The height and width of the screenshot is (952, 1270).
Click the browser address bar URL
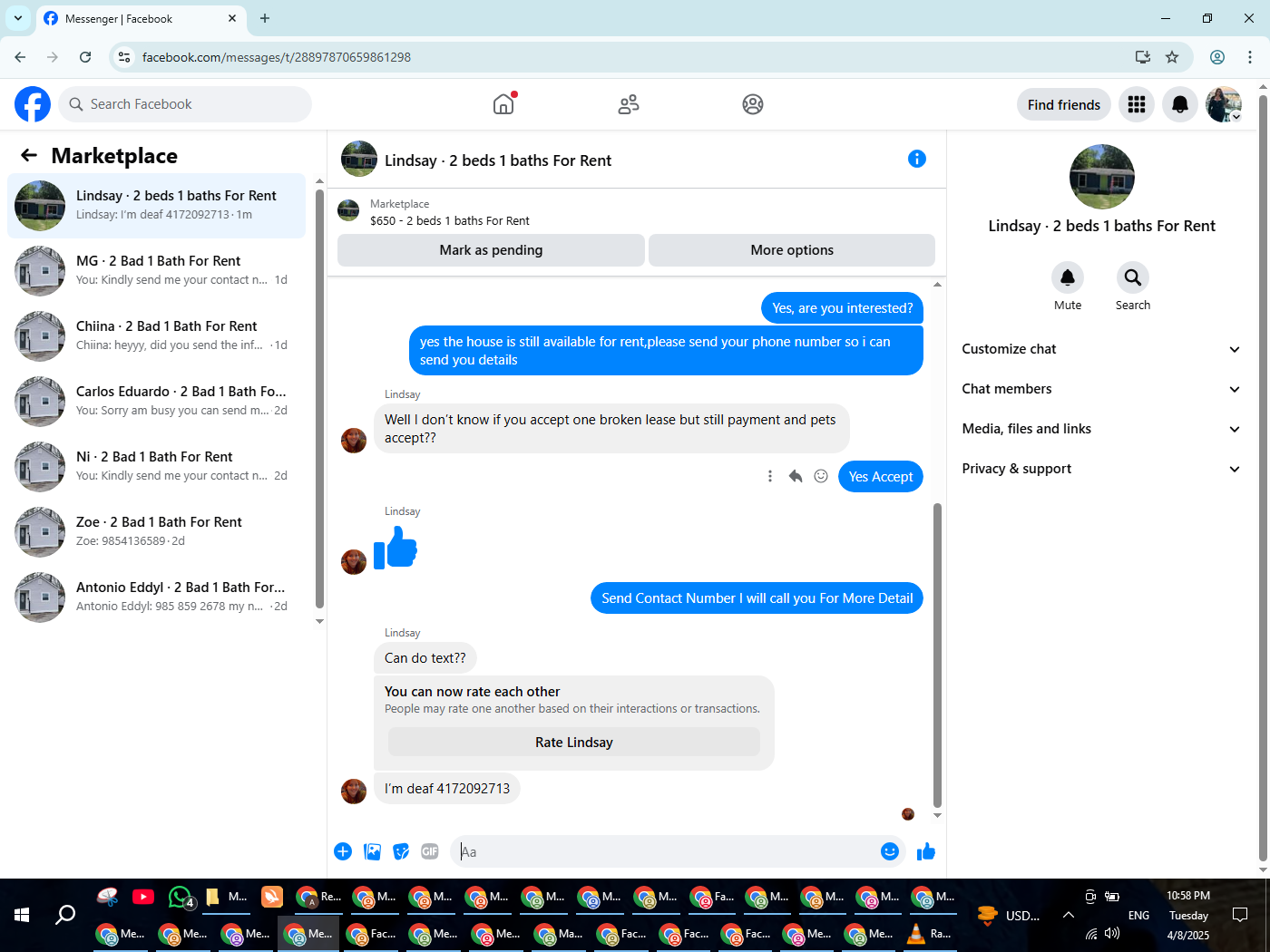click(277, 57)
